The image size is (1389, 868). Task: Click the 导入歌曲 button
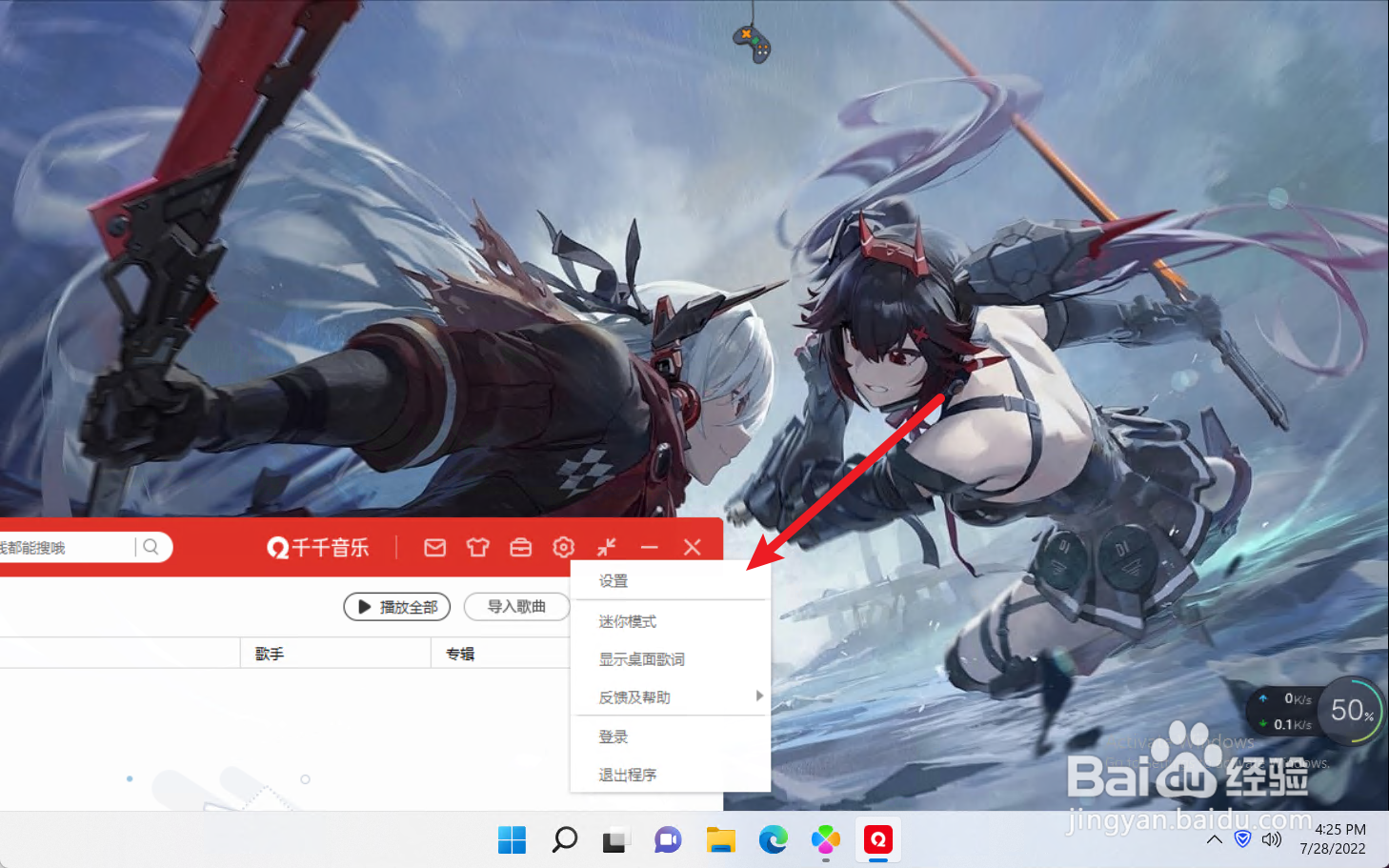tap(516, 607)
